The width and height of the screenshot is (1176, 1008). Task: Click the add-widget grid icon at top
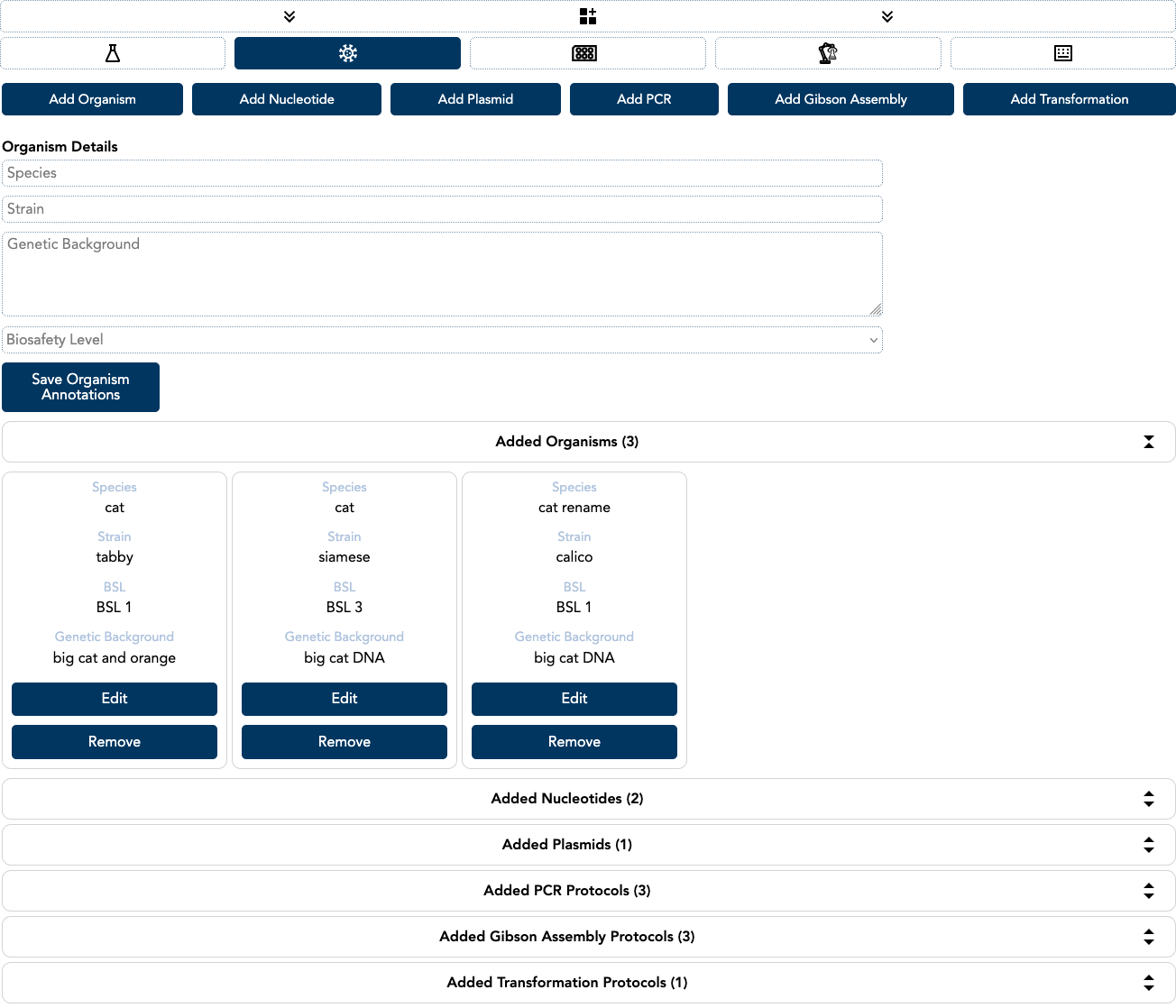point(588,16)
